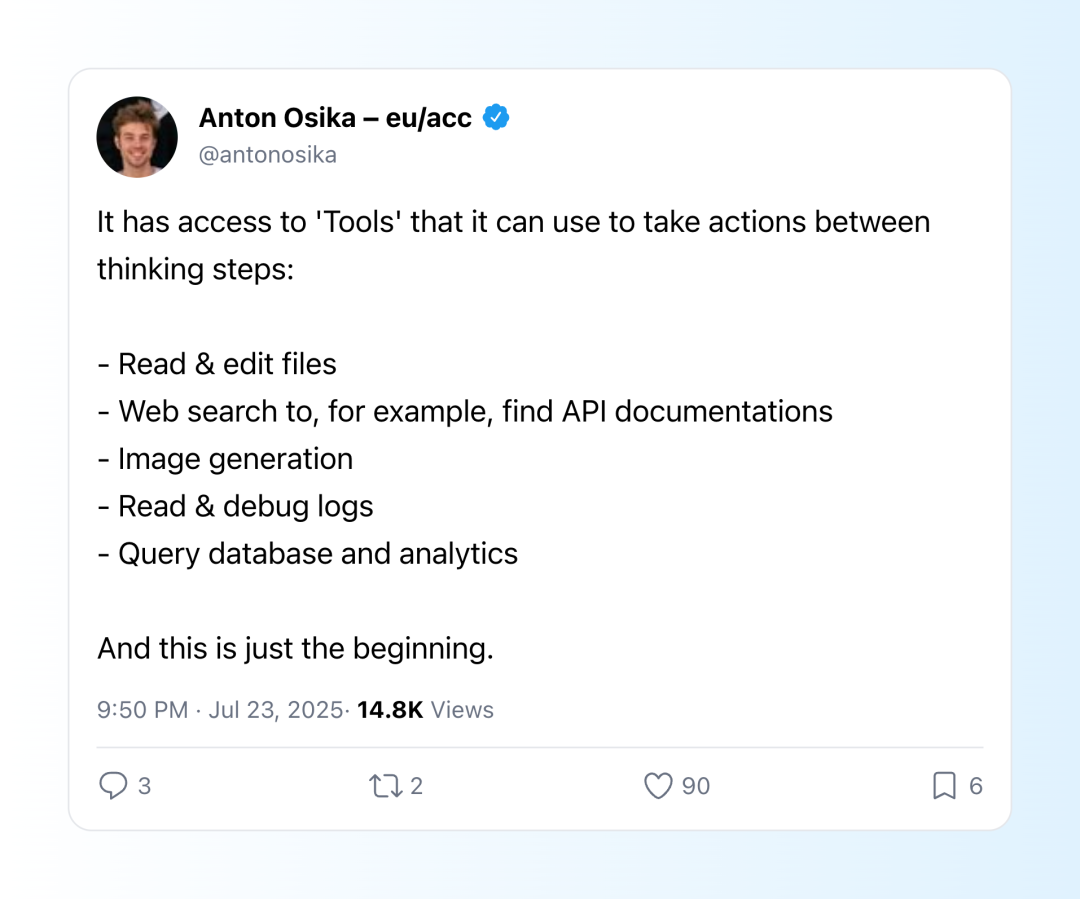Viewport: 1080px width, 899px height.
Task: Click the reply speech bubble icon
Action: pyautogui.click(x=113, y=786)
